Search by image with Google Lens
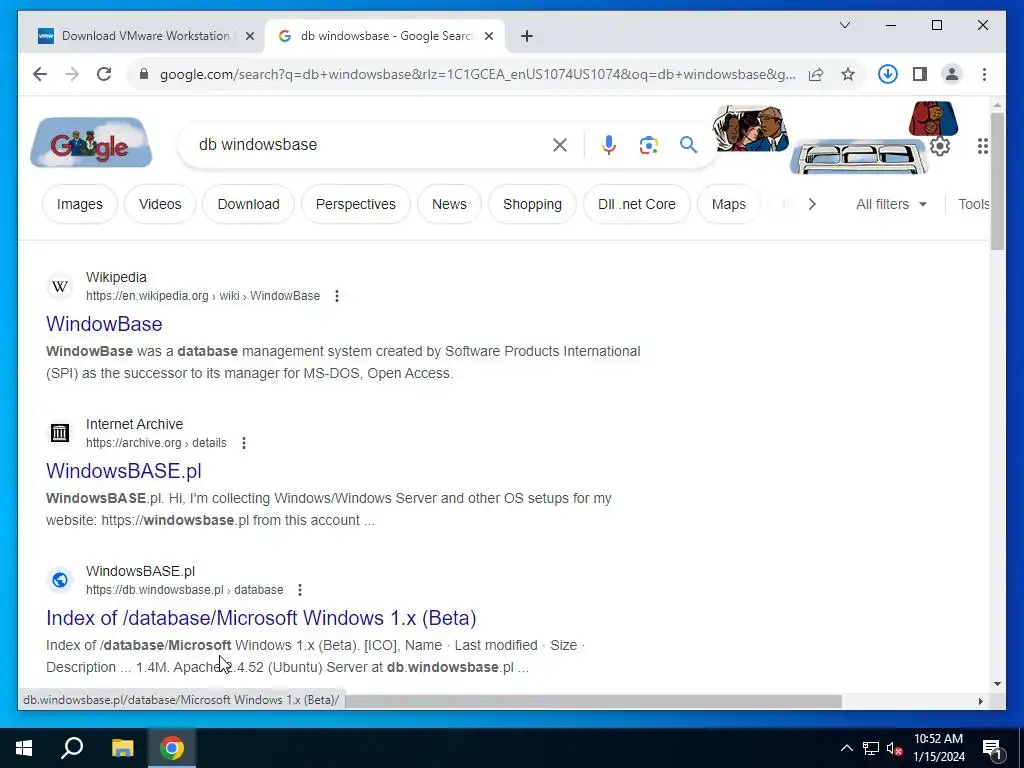The width and height of the screenshot is (1024, 768). tap(648, 144)
